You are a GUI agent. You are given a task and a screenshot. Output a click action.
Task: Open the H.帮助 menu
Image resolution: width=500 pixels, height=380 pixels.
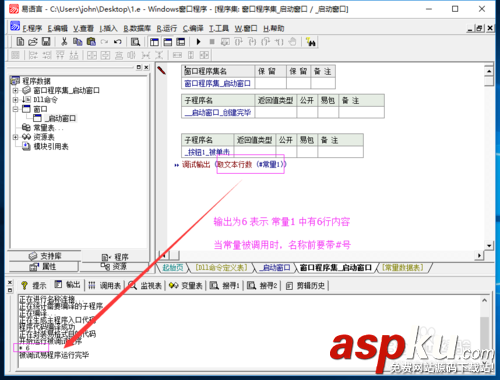[273, 28]
